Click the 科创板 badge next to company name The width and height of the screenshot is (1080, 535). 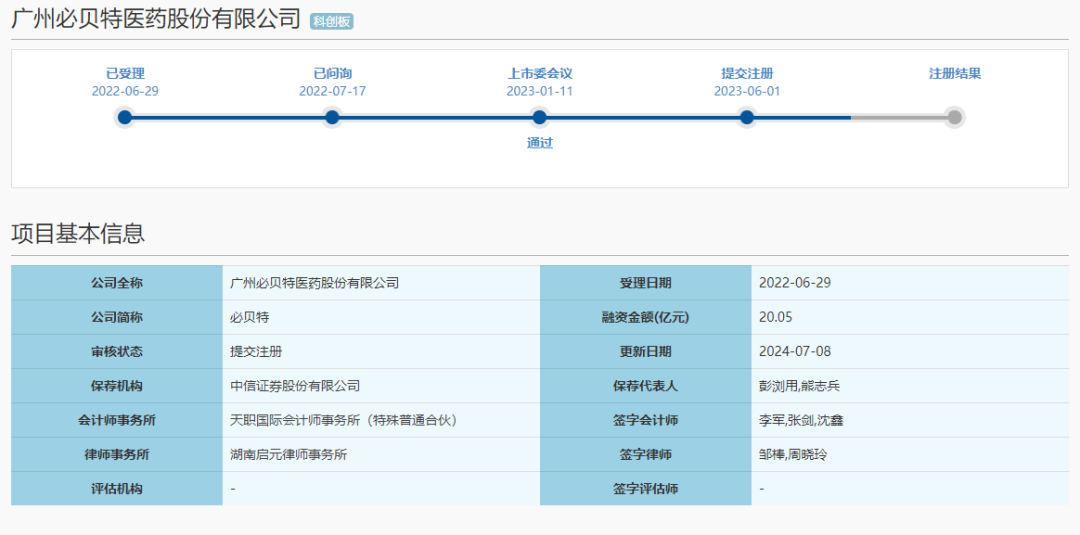click(331, 21)
